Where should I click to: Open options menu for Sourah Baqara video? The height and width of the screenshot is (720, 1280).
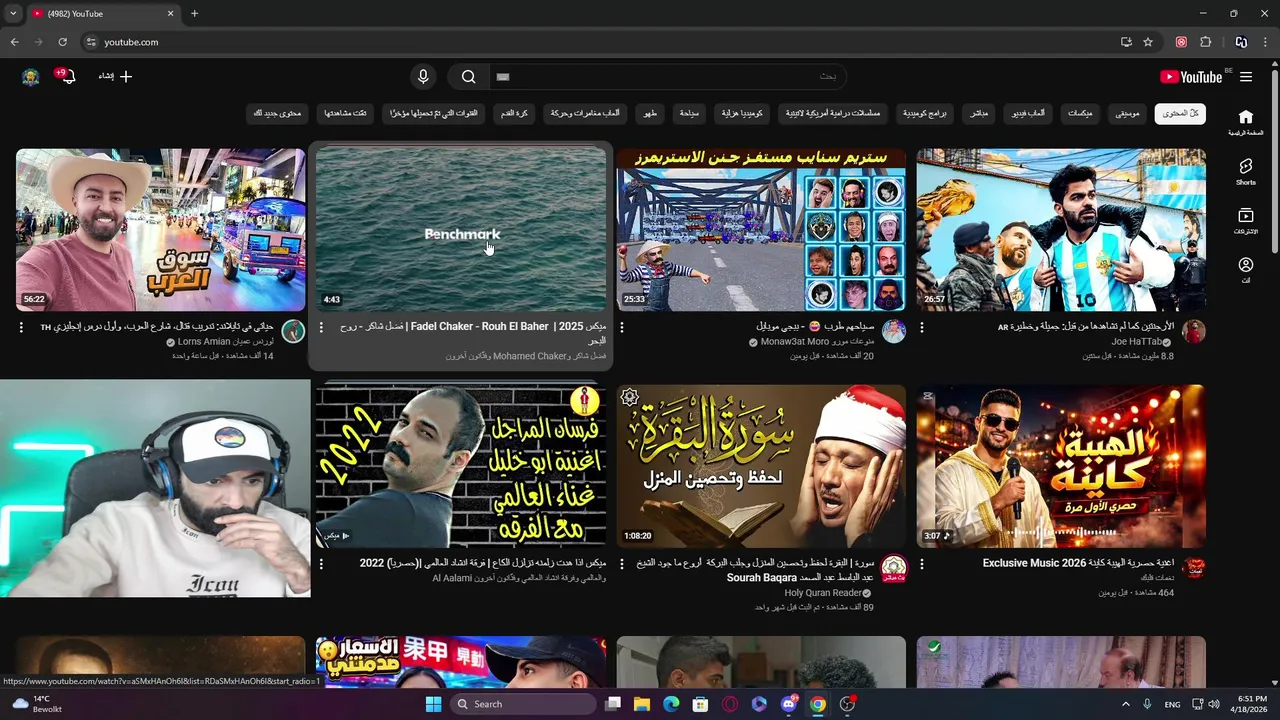pyautogui.click(x=622, y=564)
